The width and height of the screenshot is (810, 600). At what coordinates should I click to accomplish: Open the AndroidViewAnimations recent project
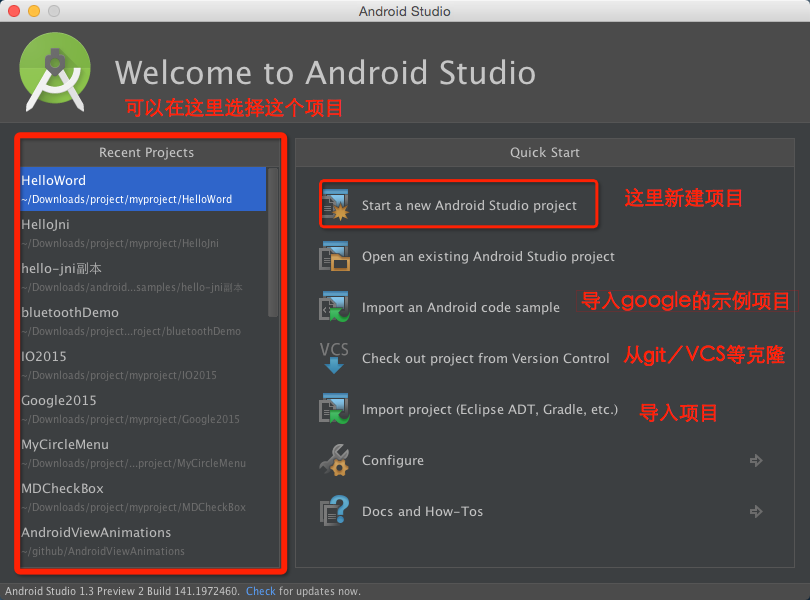pos(144,541)
